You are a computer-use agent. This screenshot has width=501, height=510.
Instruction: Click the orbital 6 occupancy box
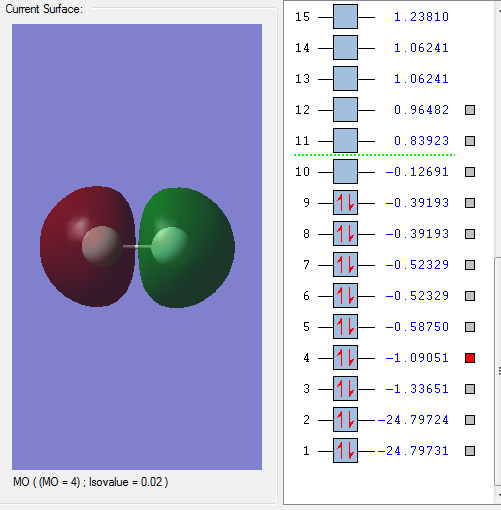pos(345,296)
